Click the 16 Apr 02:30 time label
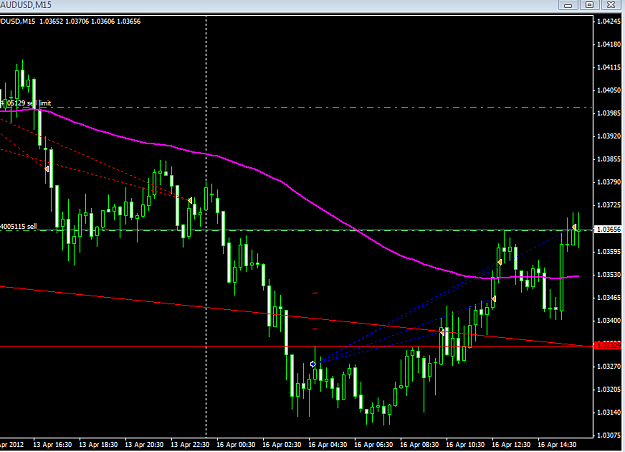Screen dimensions: 625x452 point(281,444)
